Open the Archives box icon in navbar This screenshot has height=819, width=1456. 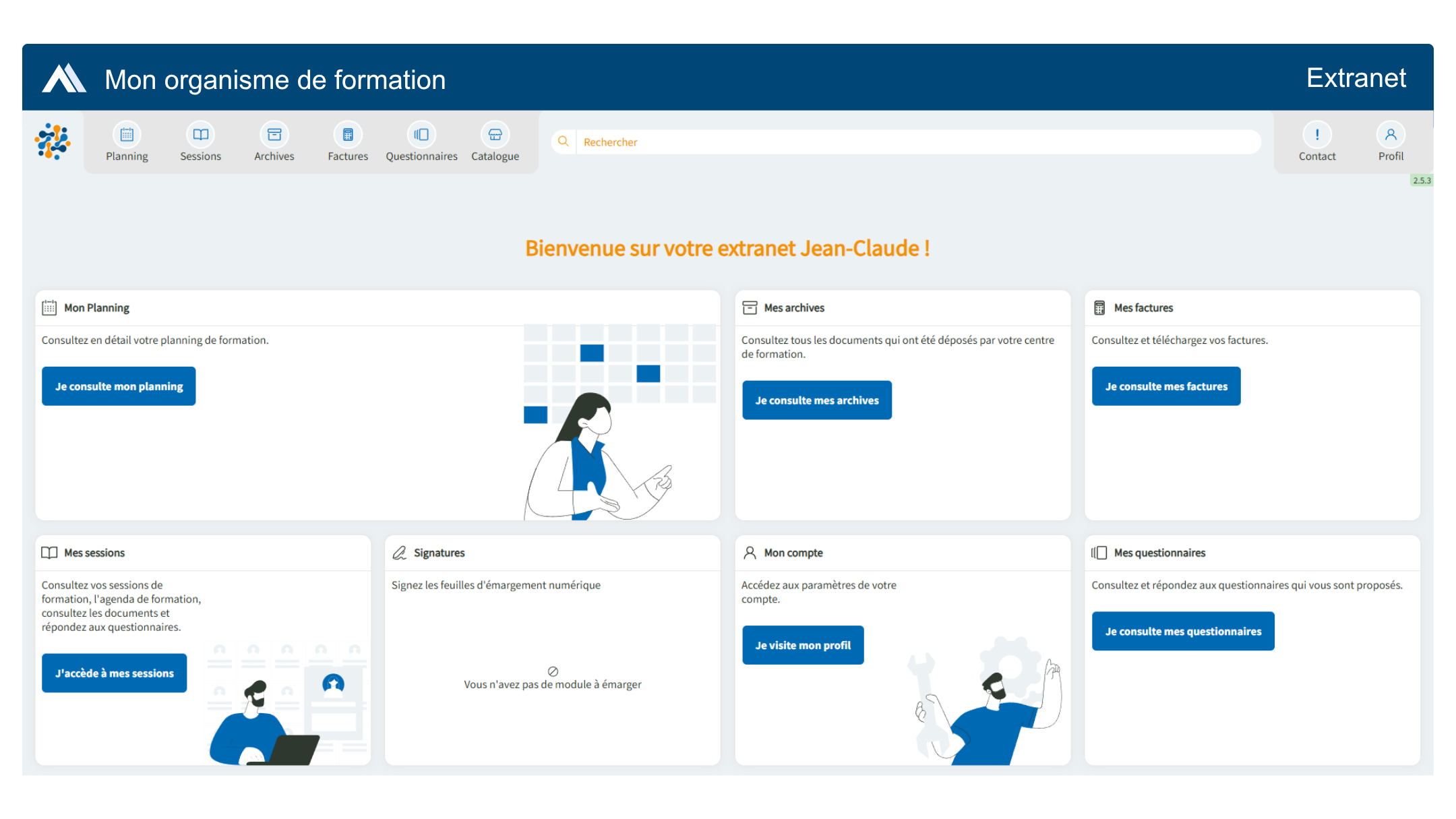(x=274, y=135)
